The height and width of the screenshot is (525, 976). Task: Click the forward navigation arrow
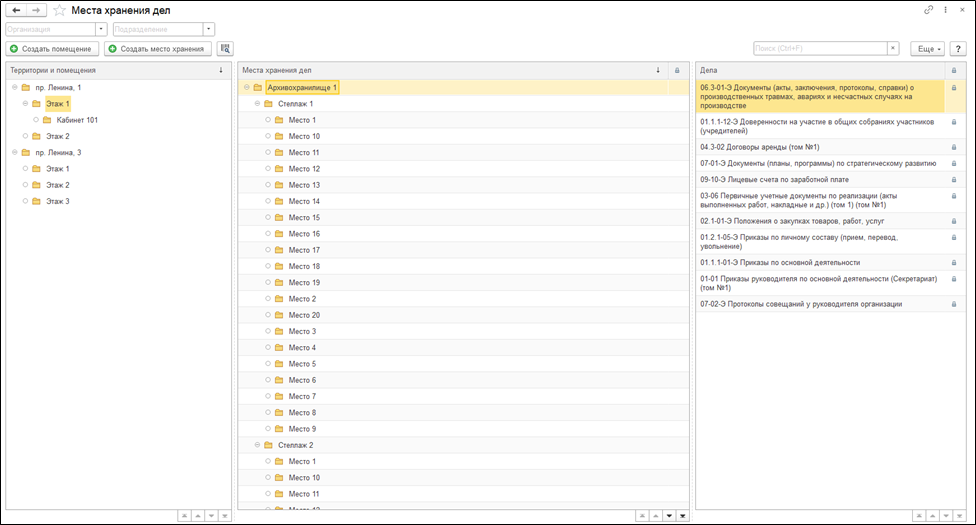(36, 10)
